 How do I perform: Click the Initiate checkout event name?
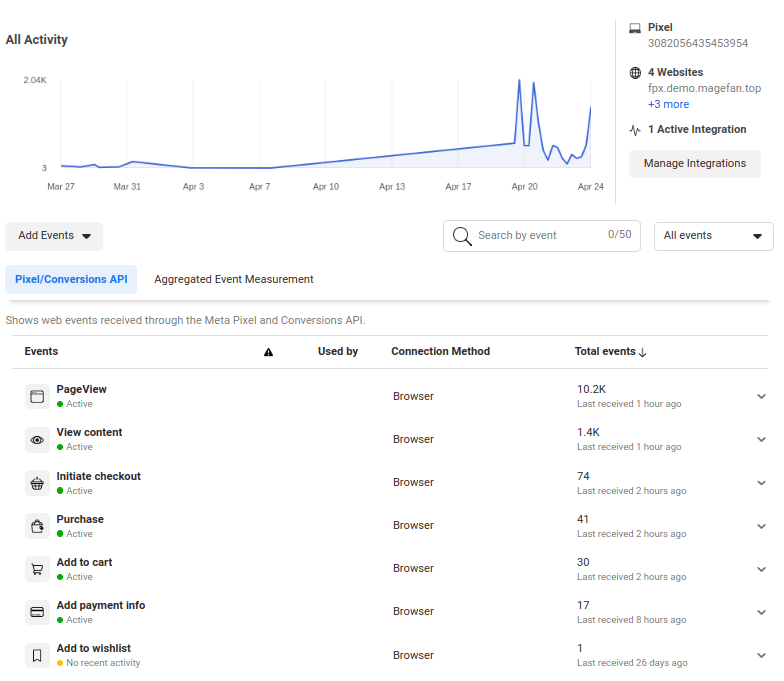tap(98, 476)
